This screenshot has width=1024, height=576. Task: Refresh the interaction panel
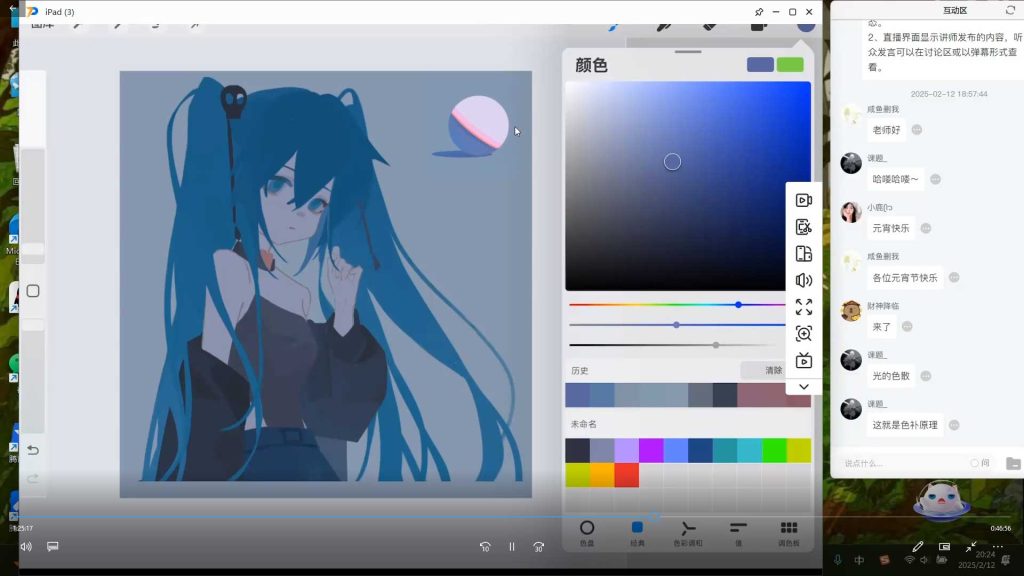(x=1010, y=10)
